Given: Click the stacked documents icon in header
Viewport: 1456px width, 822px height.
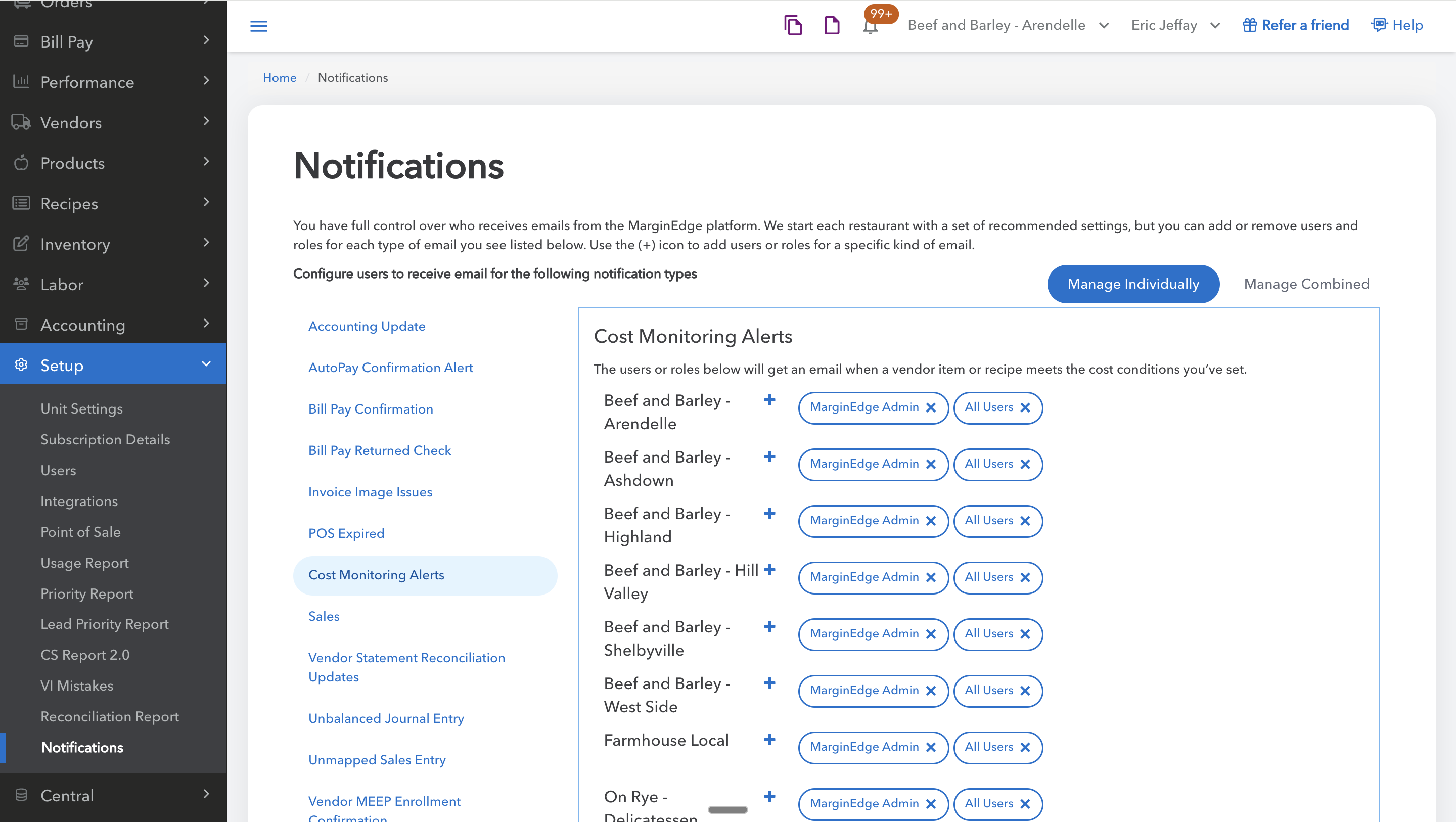Looking at the screenshot, I should 792,25.
